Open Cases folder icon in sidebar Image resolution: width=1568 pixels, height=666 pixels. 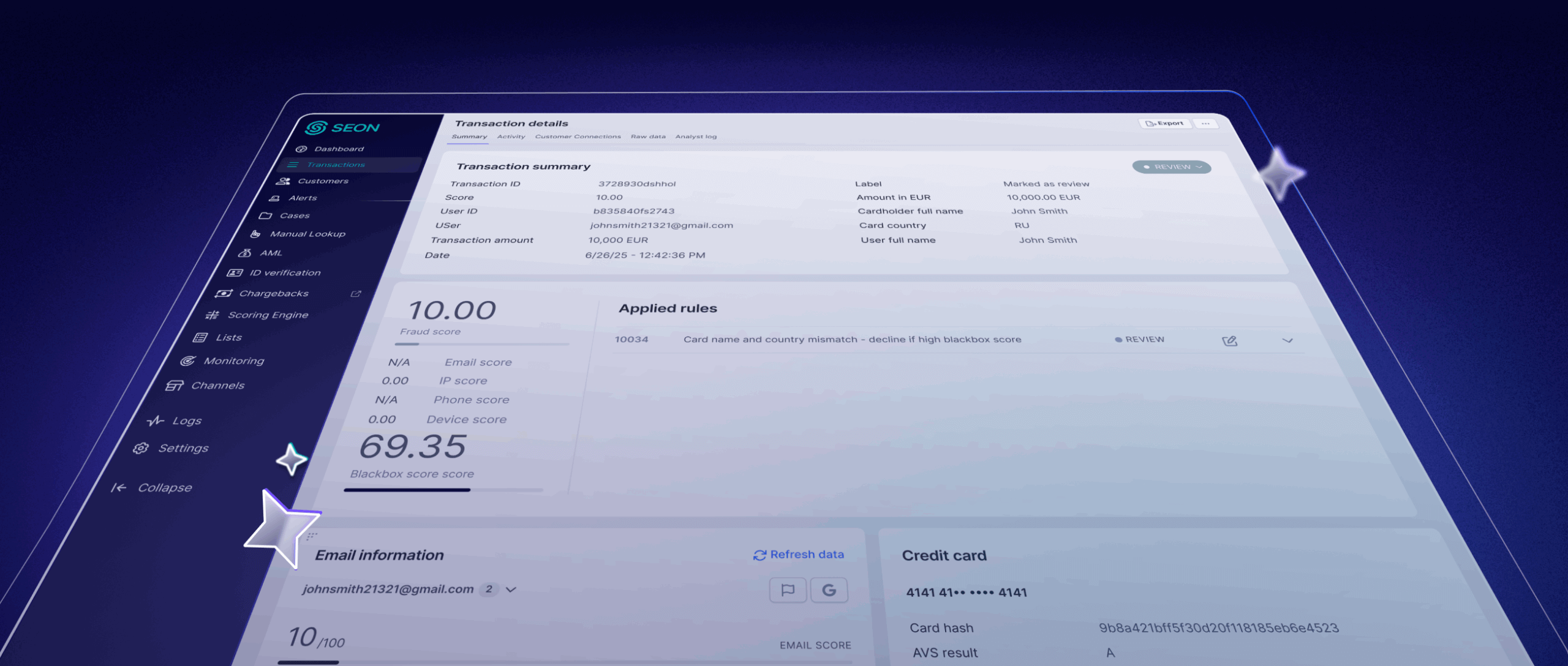pyautogui.click(x=265, y=215)
